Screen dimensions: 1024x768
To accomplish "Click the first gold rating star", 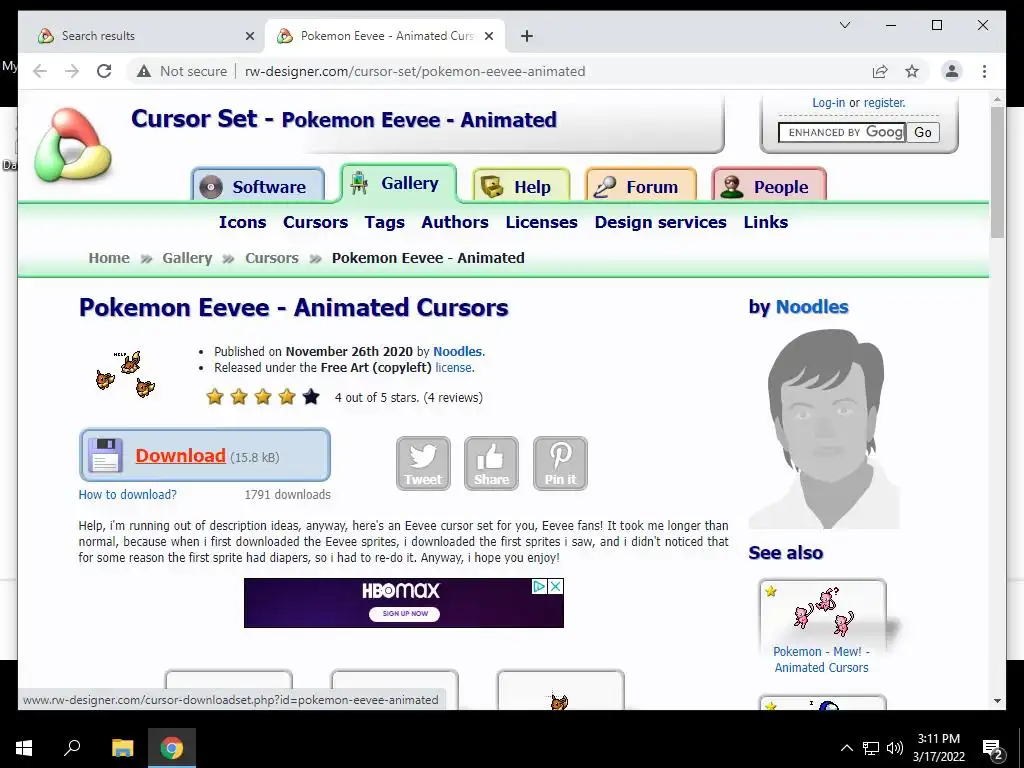I will (215, 396).
